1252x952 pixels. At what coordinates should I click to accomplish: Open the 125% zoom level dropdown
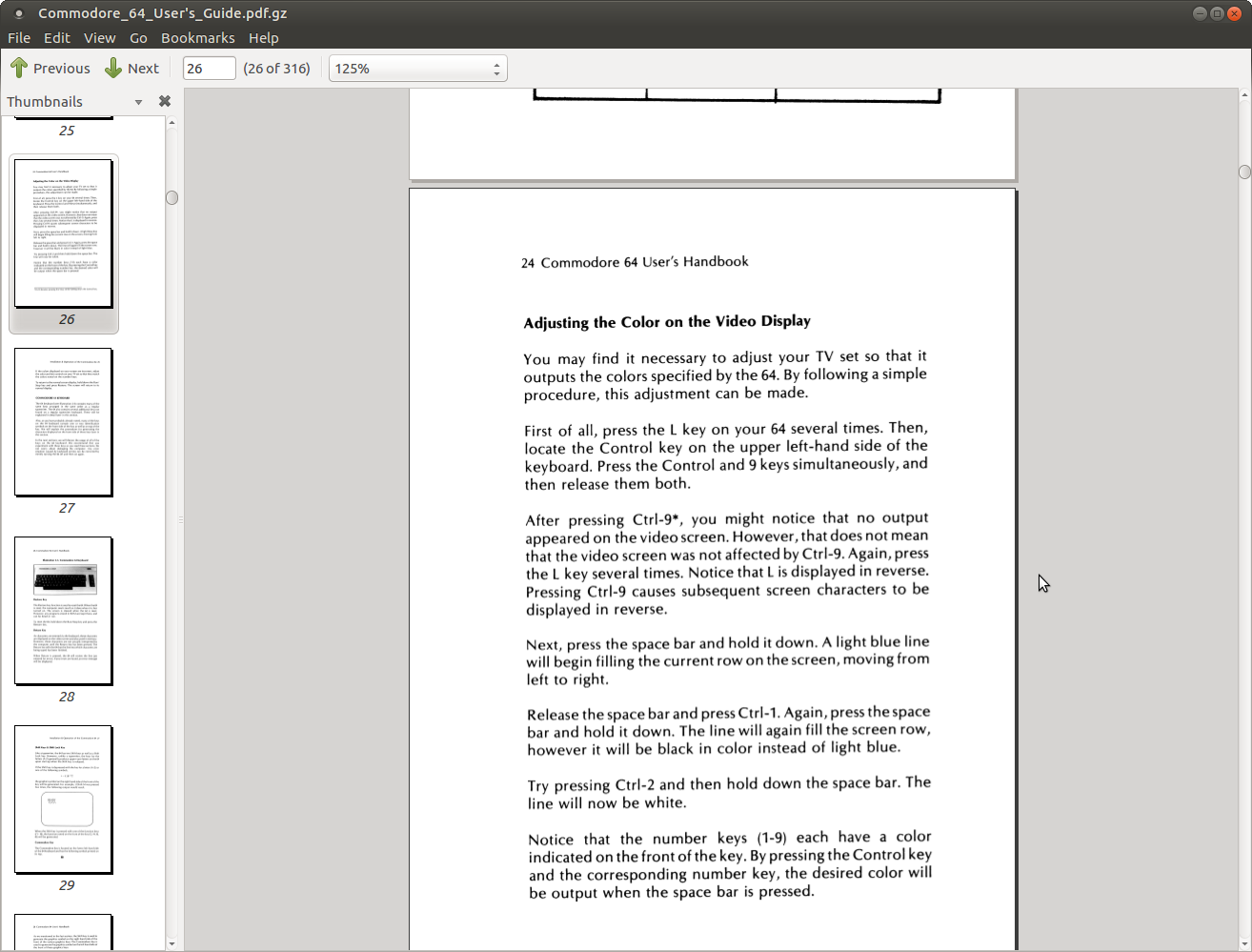(x=417, y=69)
